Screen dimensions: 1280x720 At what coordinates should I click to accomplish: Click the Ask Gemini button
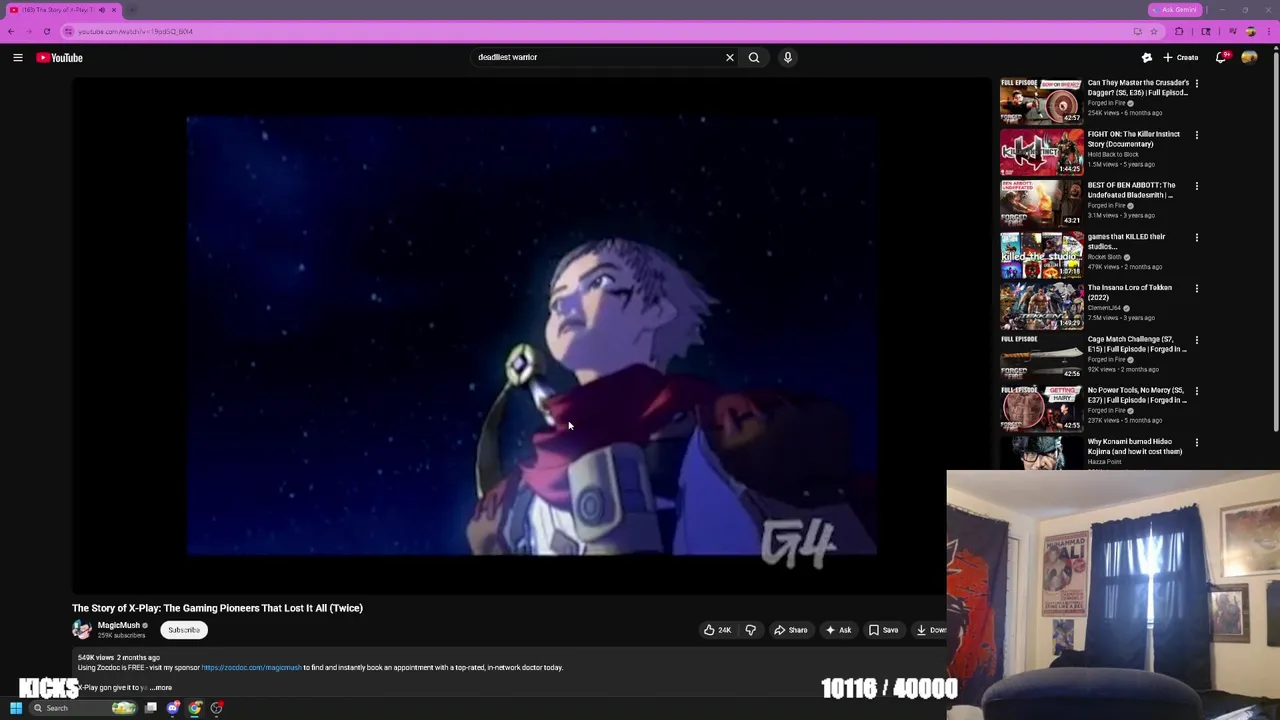point(1174,10)
